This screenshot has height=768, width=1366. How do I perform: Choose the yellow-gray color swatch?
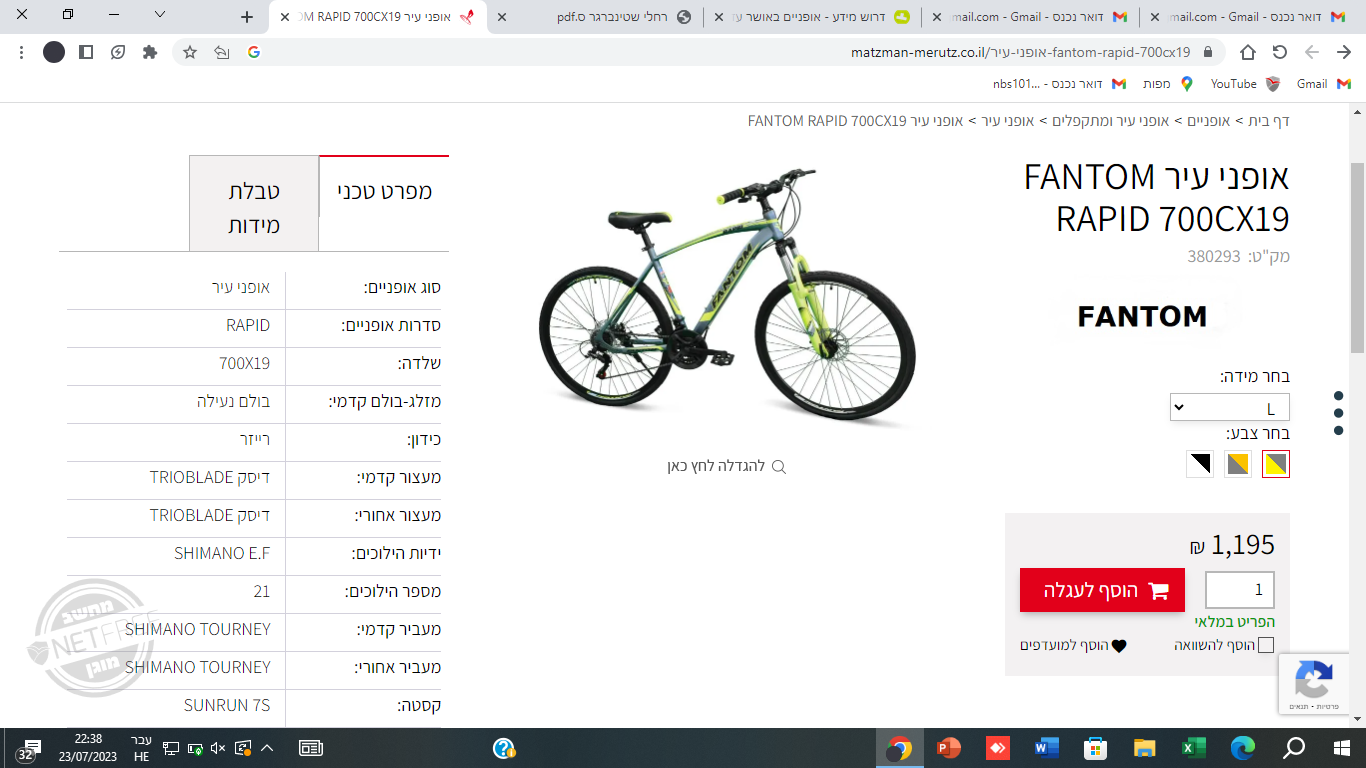click(x=1276, y=464)
